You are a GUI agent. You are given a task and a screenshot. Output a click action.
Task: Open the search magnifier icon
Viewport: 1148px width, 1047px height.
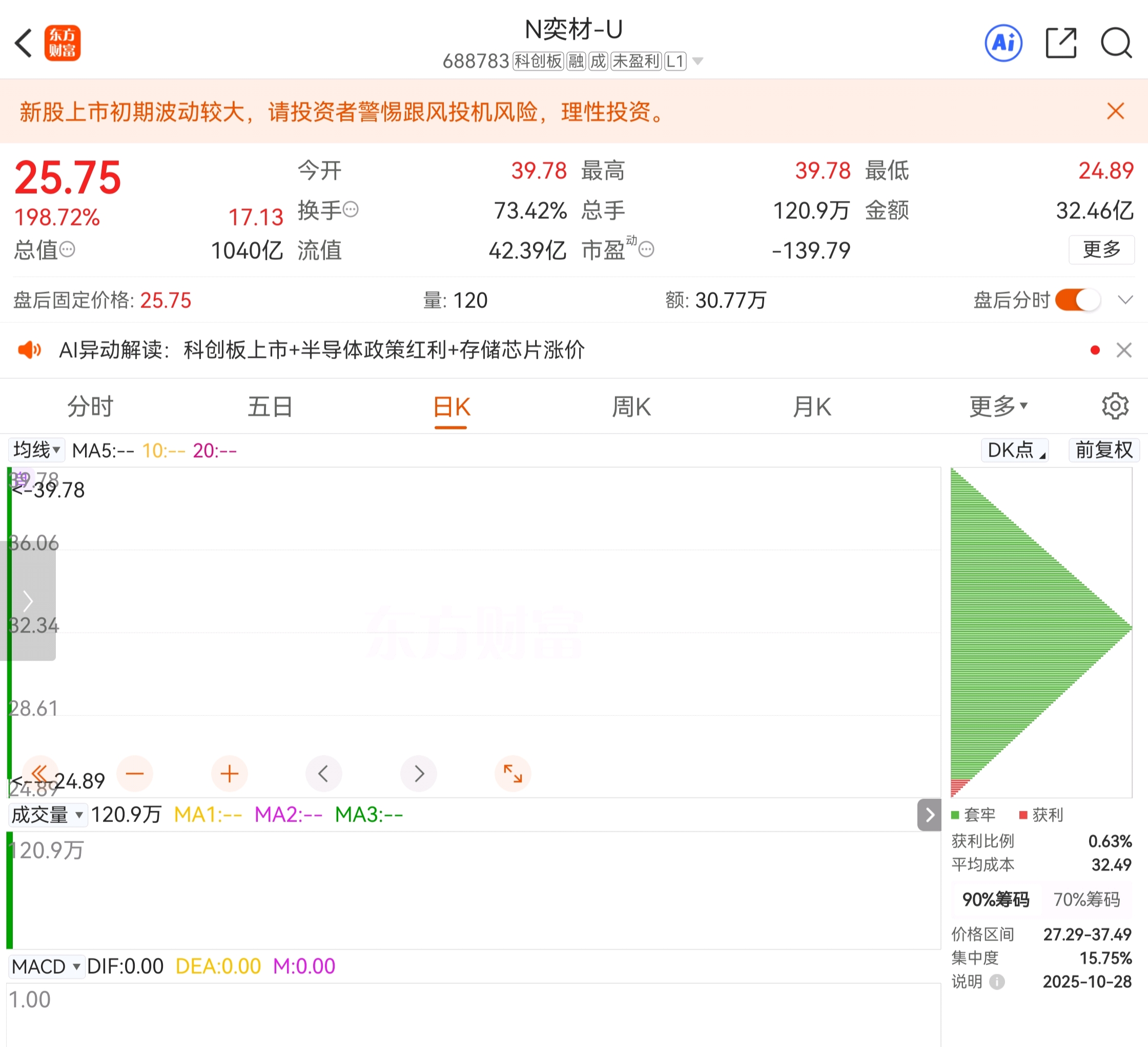click(1116, 43)
